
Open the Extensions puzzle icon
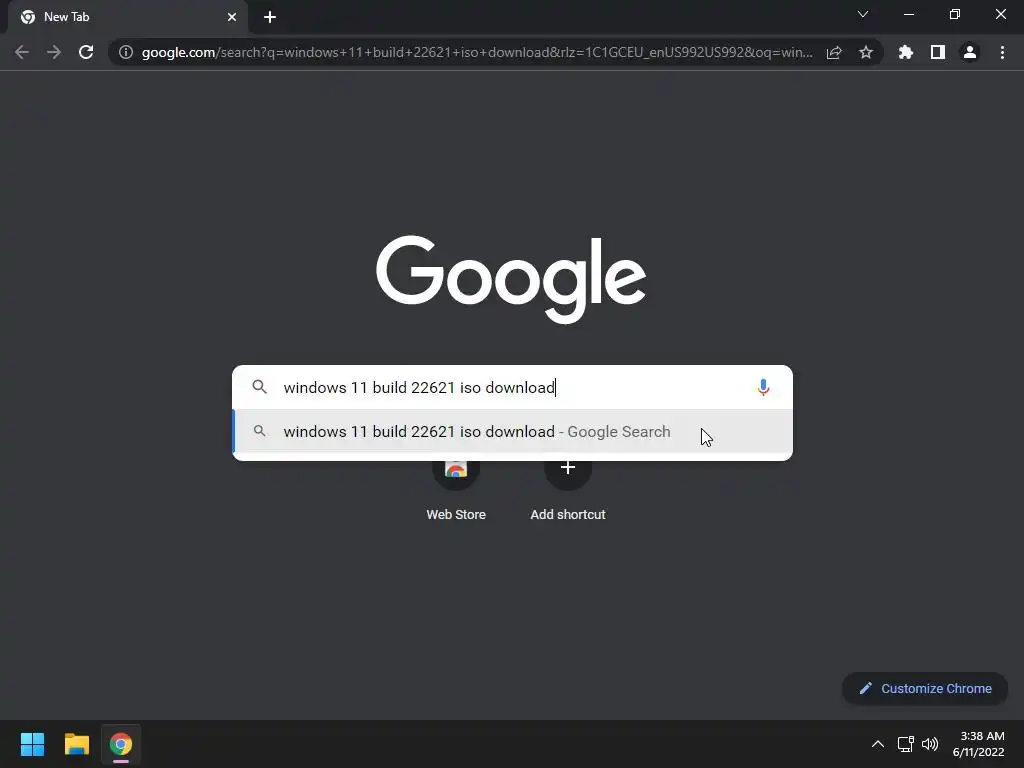click(x=905, y=52)
